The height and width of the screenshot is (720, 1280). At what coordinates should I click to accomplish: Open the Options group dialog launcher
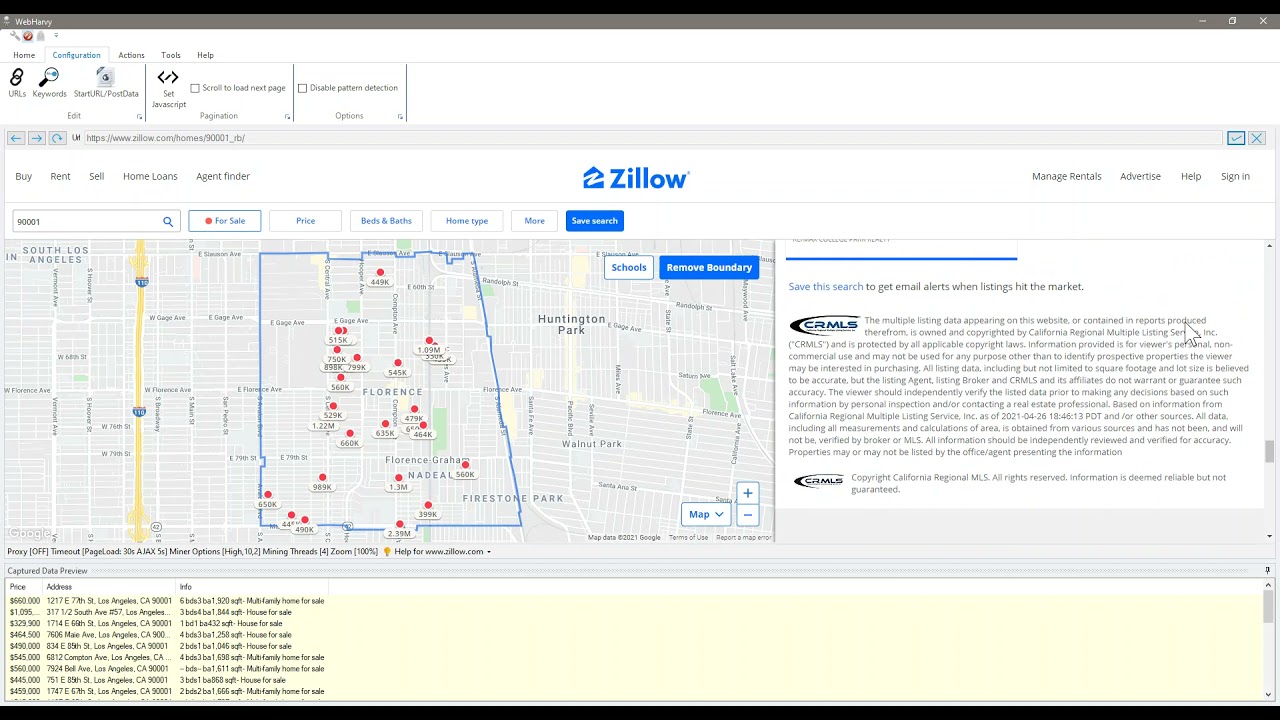pos(400,117)
